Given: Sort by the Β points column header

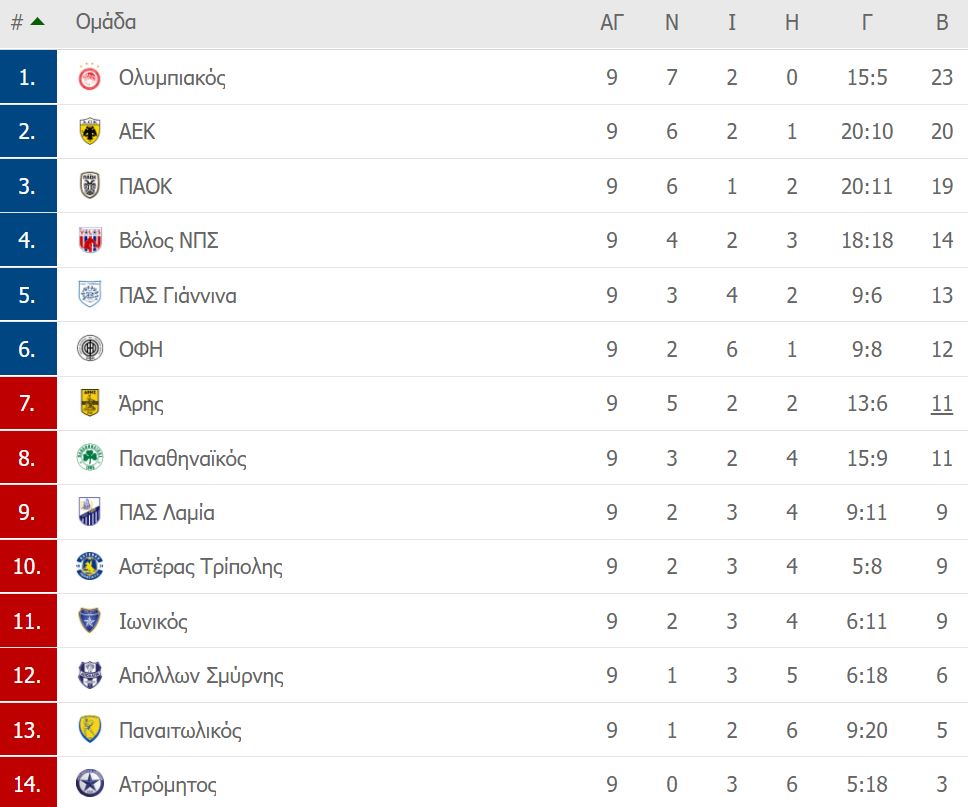Looking at the screenshot, I should [942, 22].
